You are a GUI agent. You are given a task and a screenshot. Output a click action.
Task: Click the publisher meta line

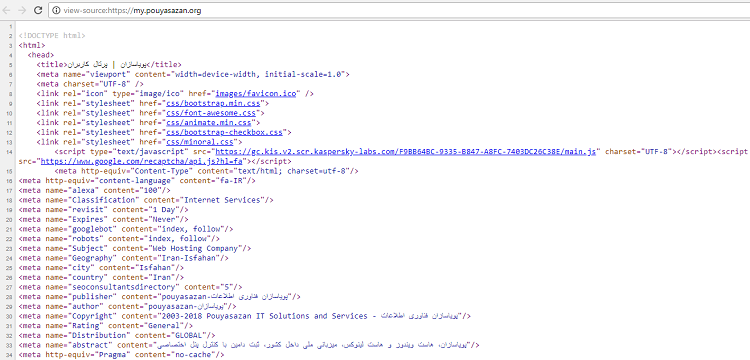(160, 296)
